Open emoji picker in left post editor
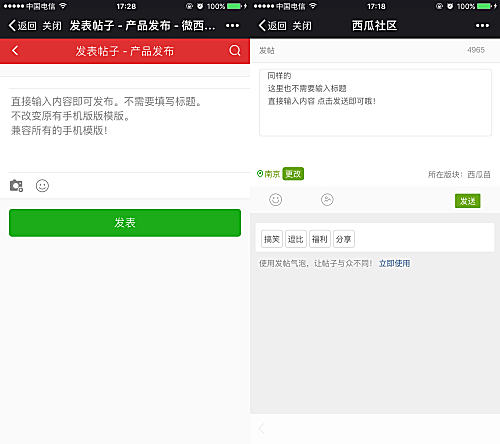This screenshot has height=444, width=500. coord(42,186)
